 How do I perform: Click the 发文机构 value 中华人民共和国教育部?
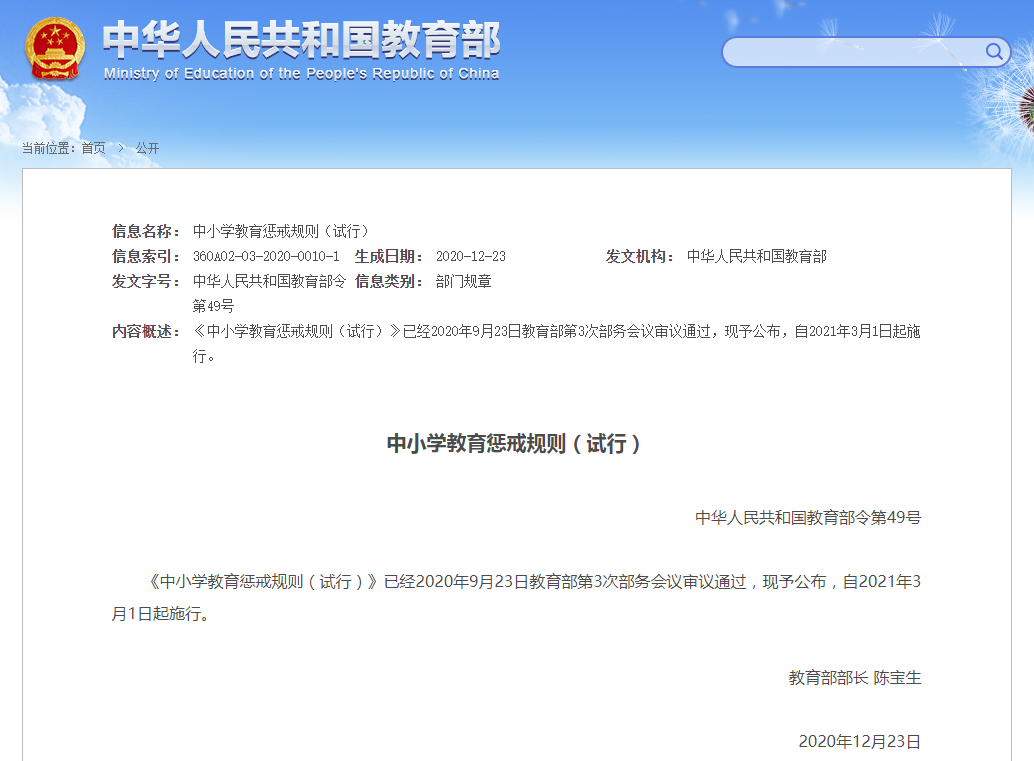point(756,257)
